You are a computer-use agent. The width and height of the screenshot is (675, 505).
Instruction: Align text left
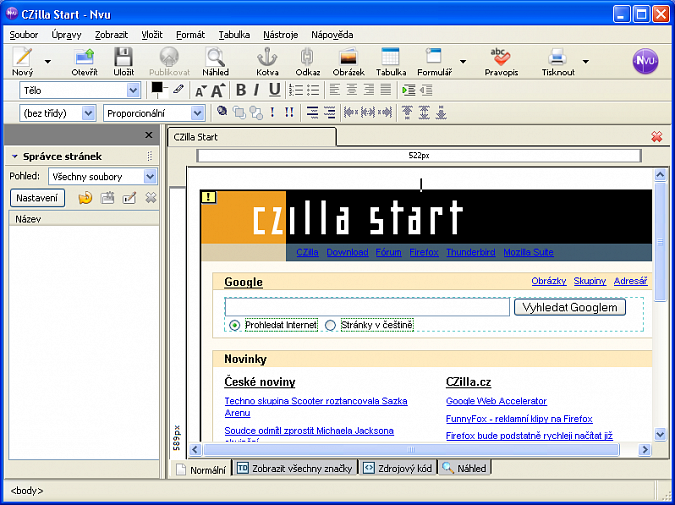[x=334, y=90]
